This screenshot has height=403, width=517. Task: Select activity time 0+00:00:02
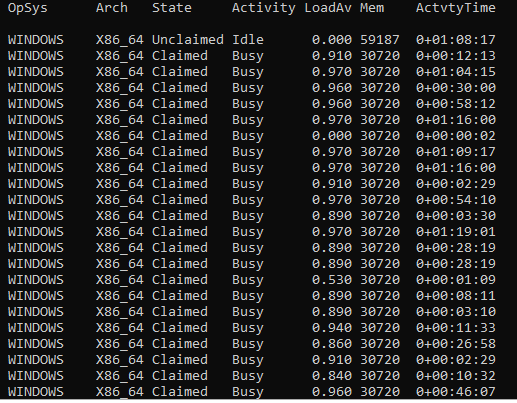(456, 136)
